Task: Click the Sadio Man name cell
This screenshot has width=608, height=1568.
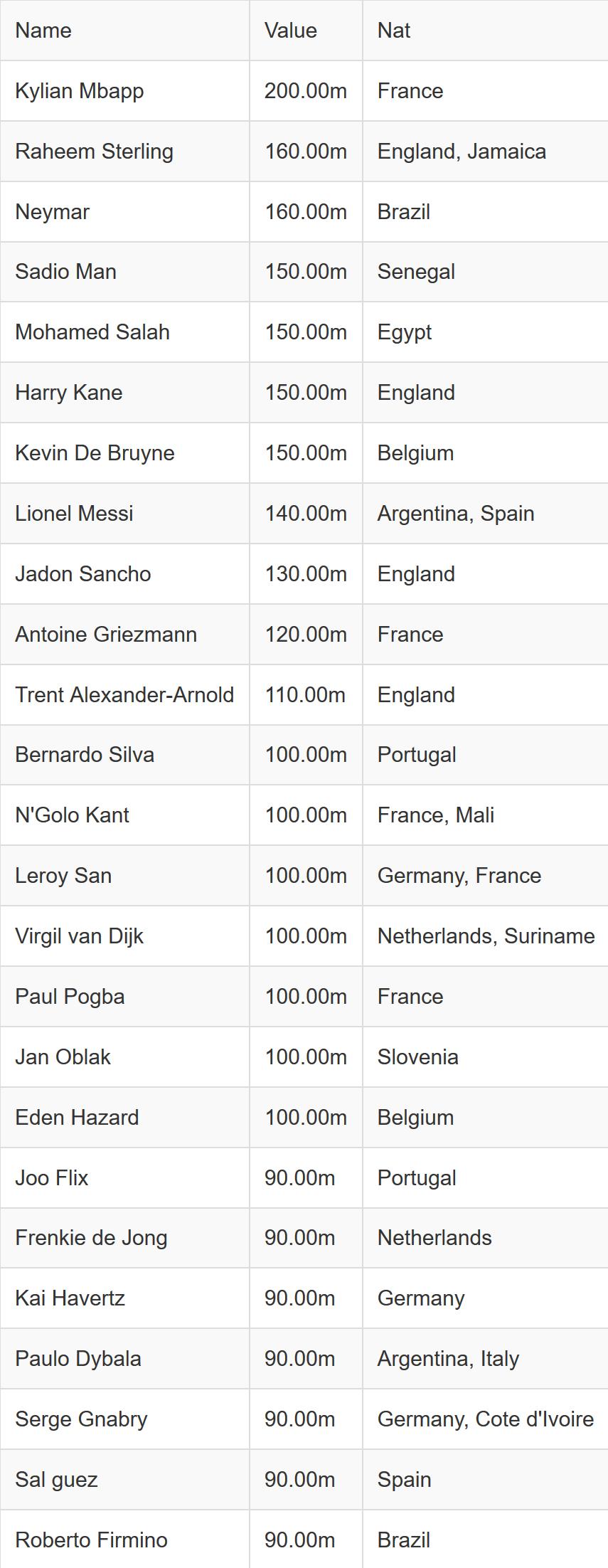Action: (65, 272)
